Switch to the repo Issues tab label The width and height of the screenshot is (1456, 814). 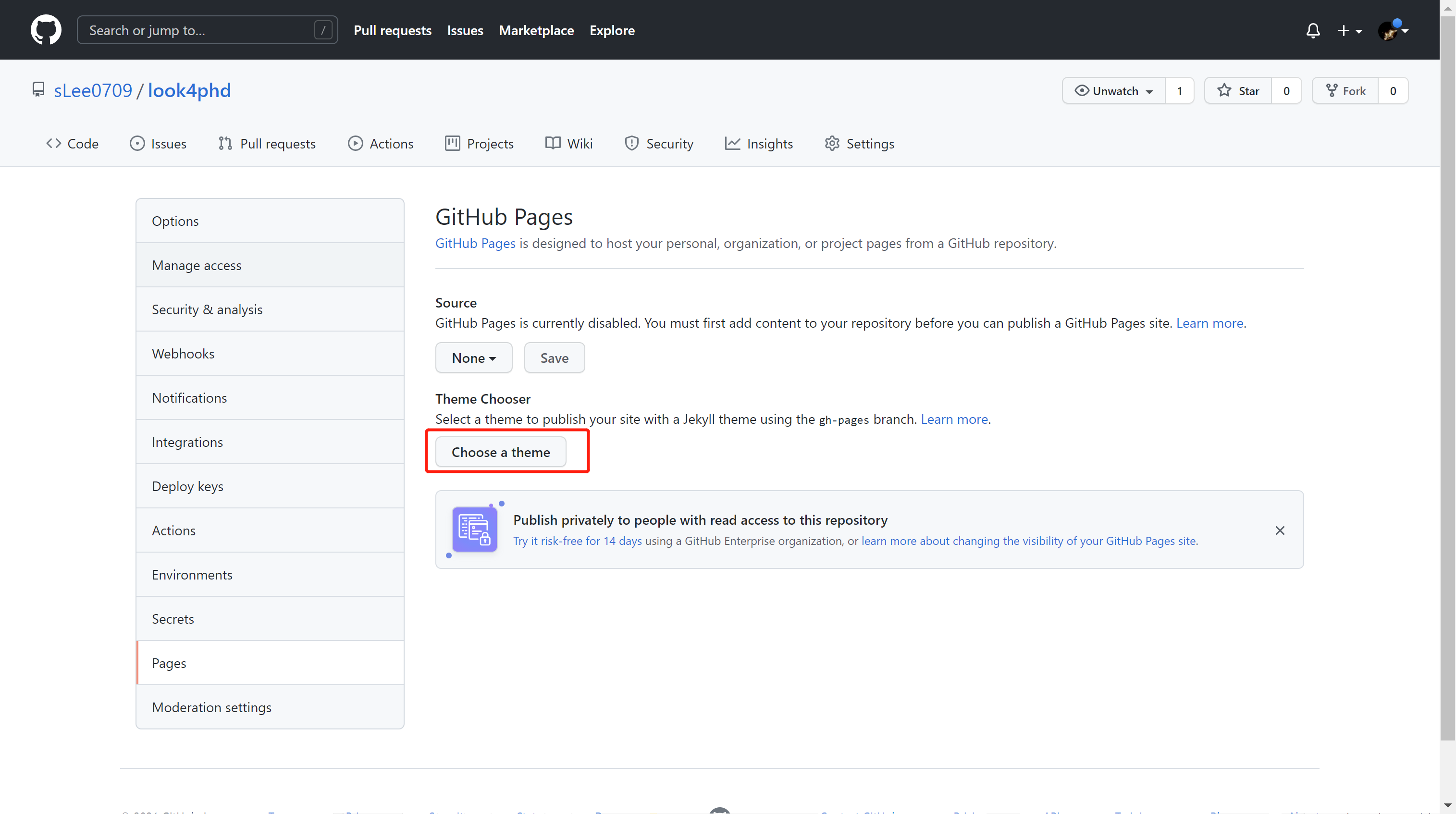tap(169, 144)
